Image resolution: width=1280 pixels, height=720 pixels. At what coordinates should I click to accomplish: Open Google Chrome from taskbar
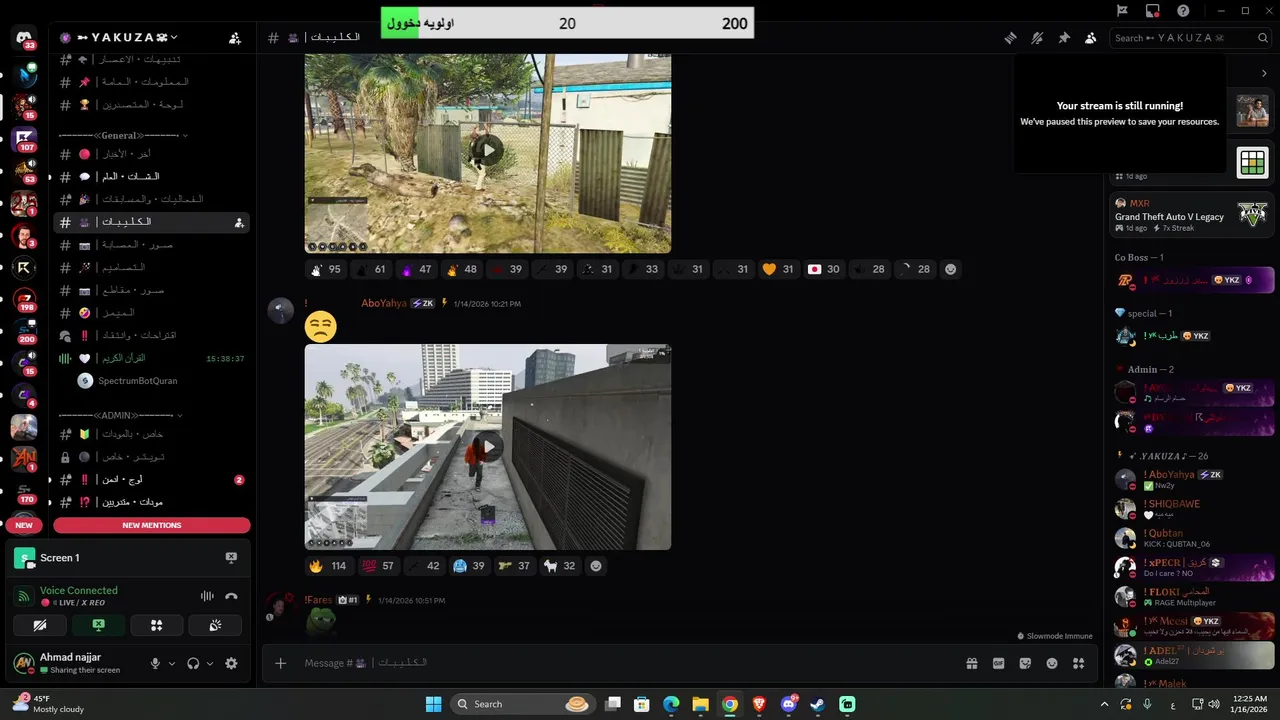pos(730,704)
